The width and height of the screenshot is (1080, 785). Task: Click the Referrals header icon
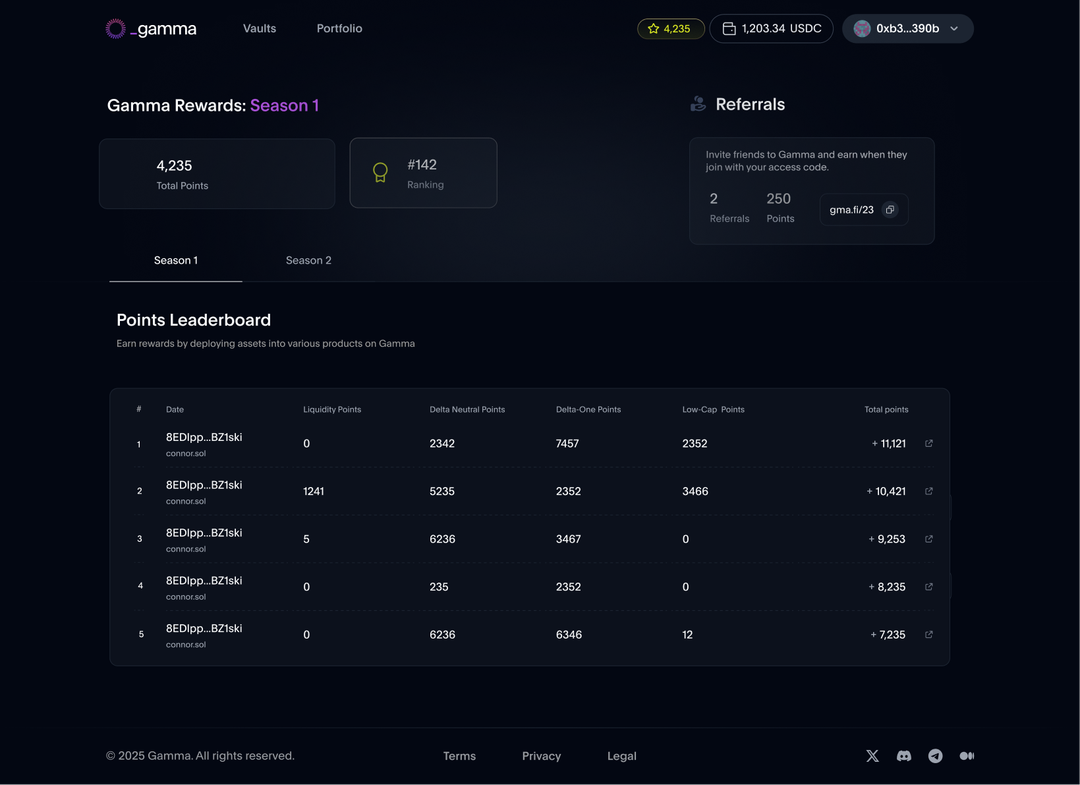pos(698,104)
